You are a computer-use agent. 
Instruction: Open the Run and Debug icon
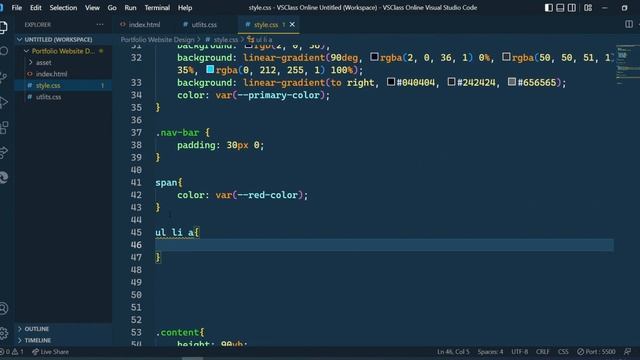[x=4, y=102]
